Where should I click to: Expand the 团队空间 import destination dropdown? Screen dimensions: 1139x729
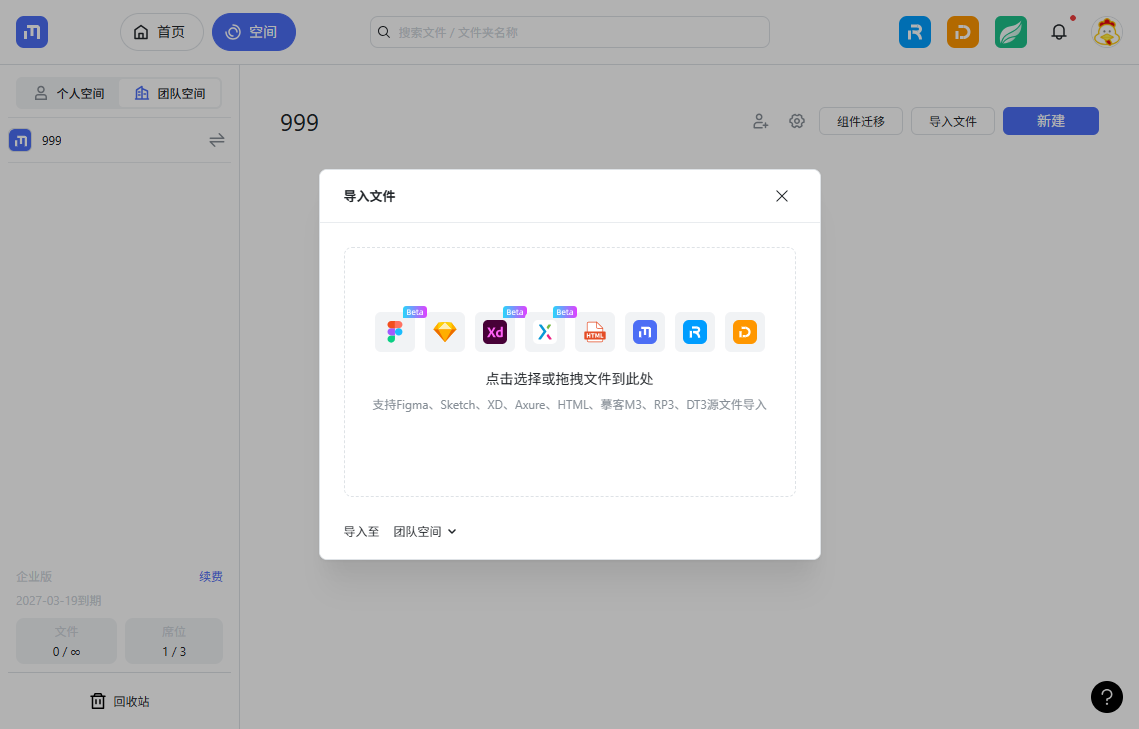pos(425,532)
